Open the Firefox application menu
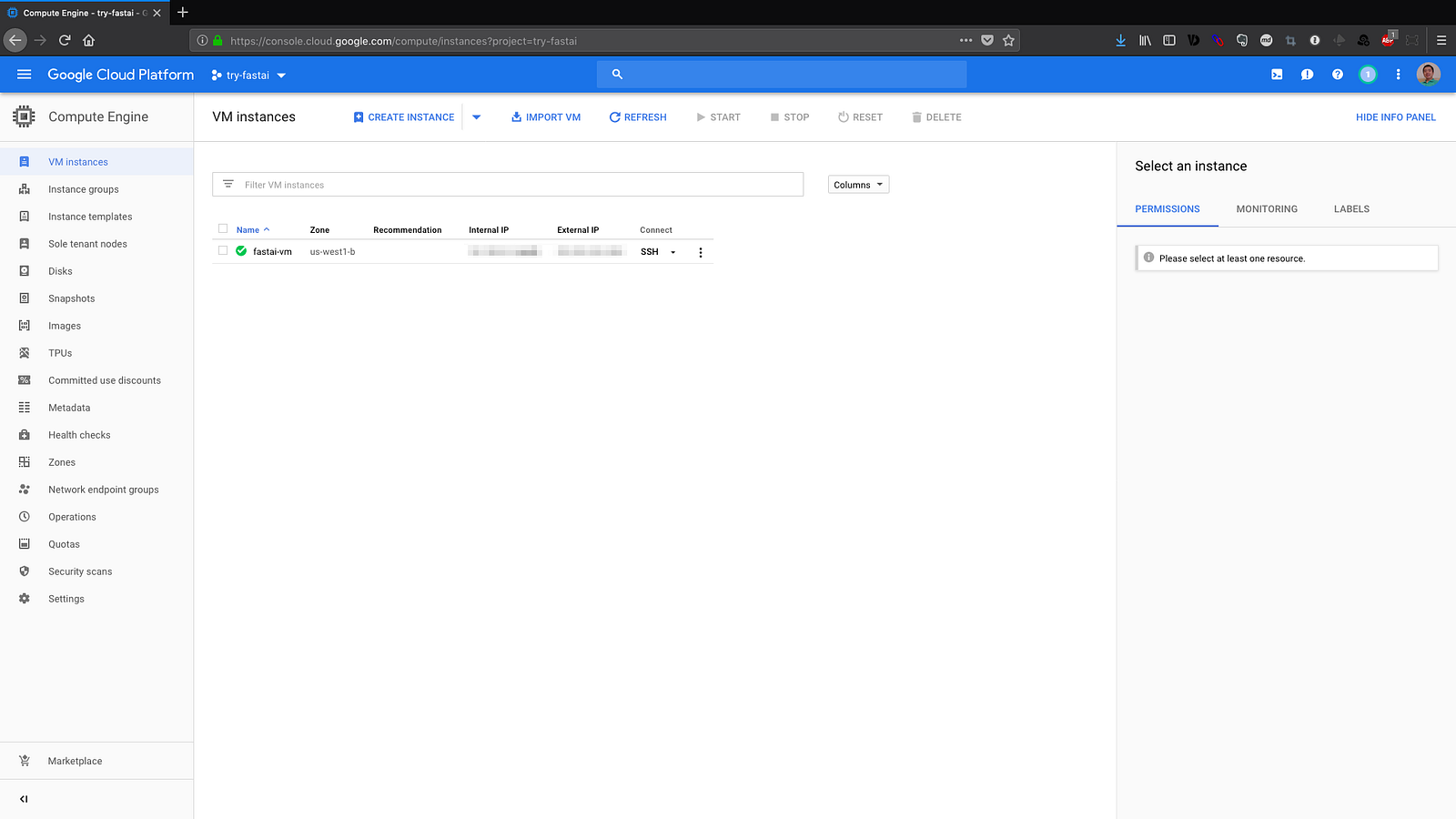This screenshot has width=1456, height=819. pos(1441,40)
